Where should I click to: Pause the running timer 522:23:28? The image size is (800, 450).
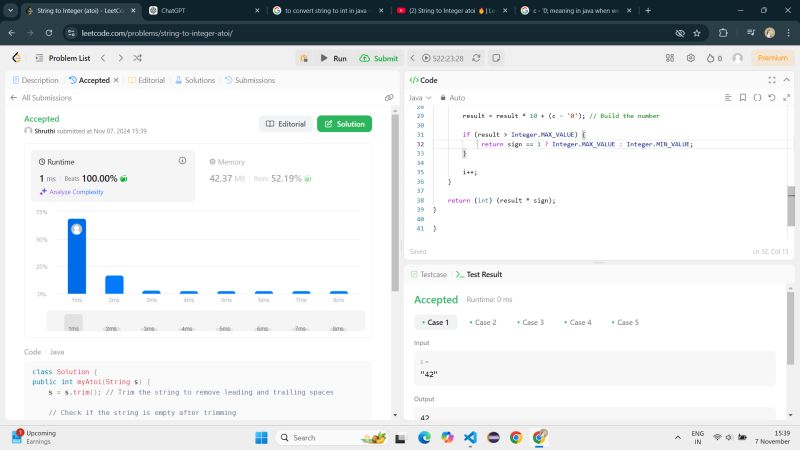[443, 58]
